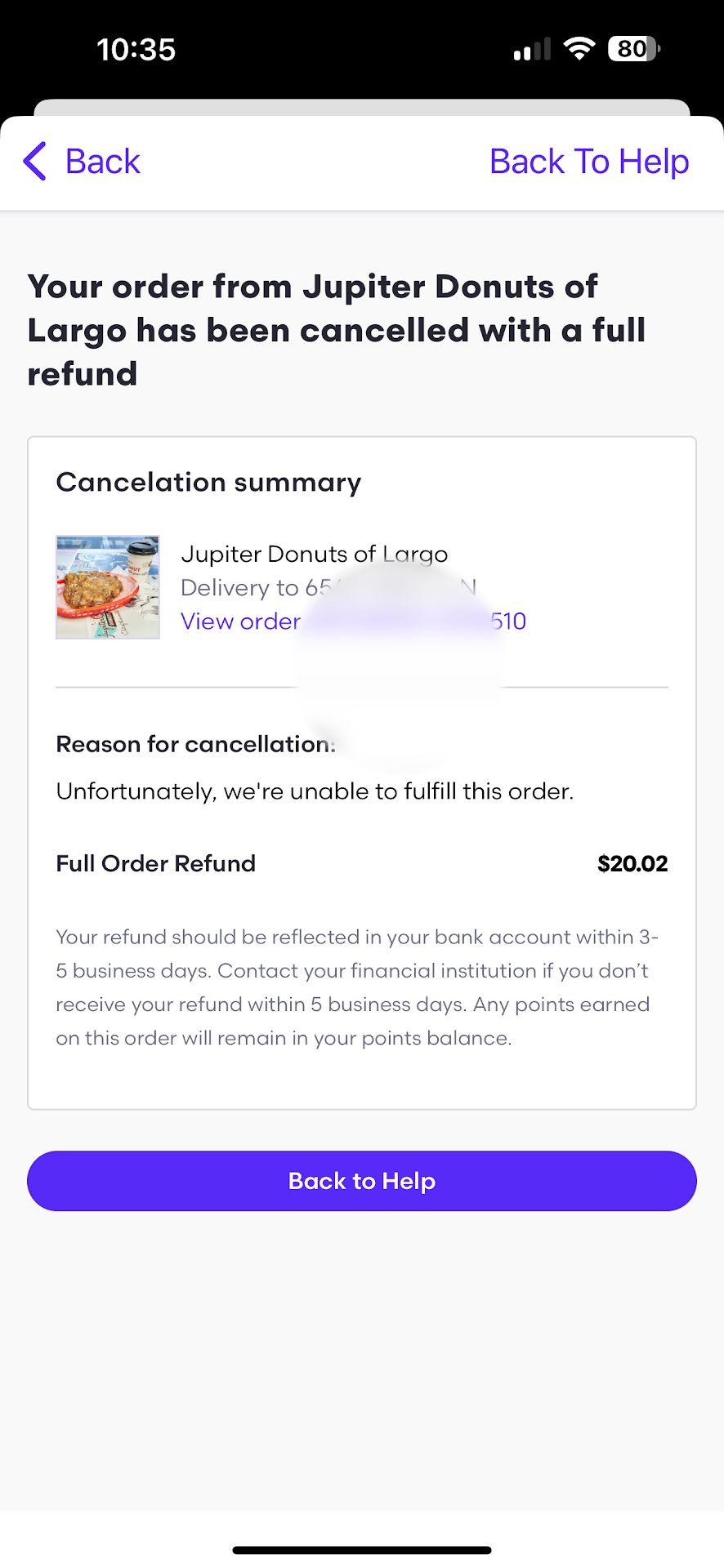Tap the cellular signal bars icon
This screenshot has height=1568, width=724.
[x=532, y=50]
